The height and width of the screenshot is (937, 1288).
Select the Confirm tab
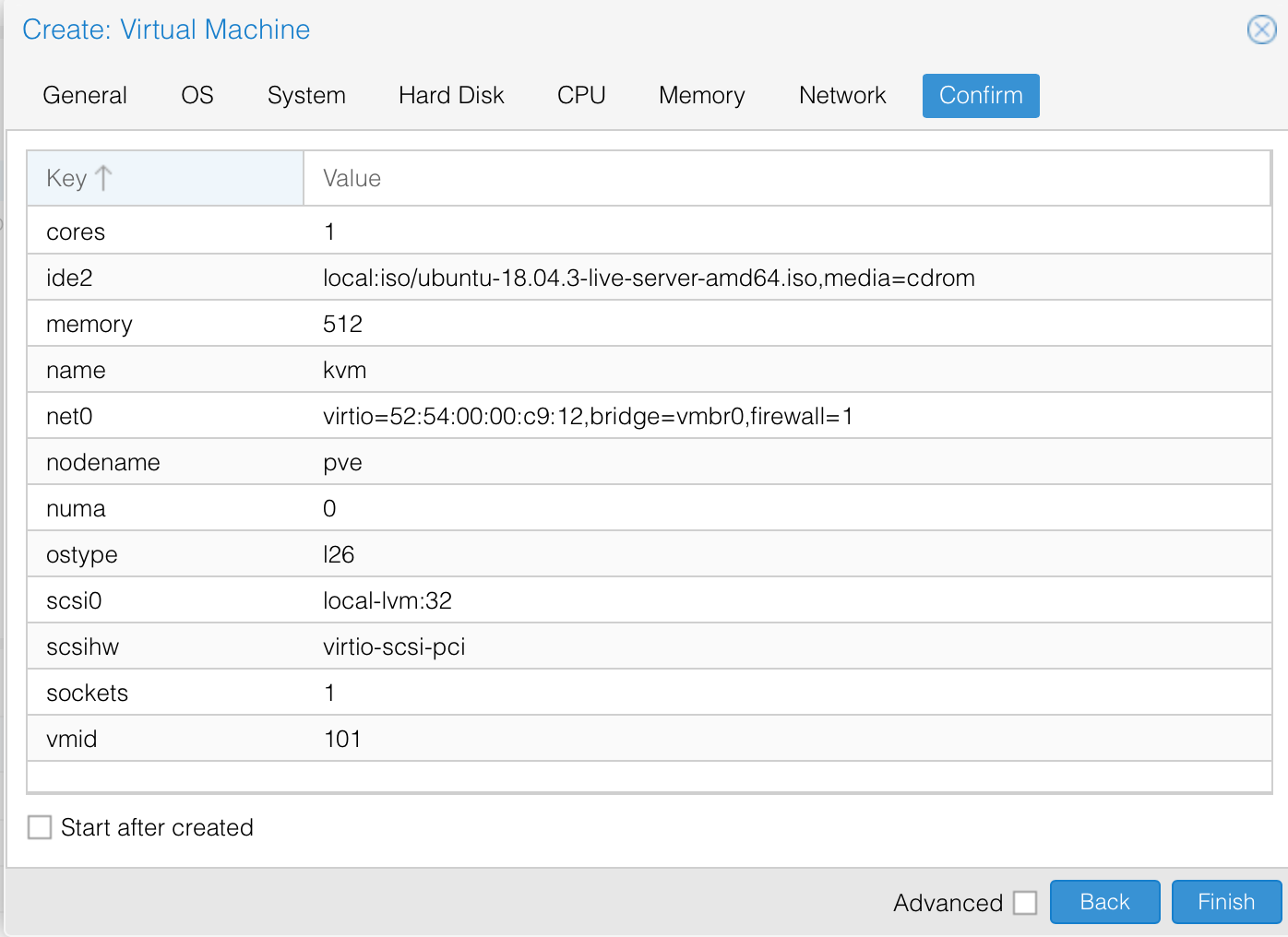(981, 96)
